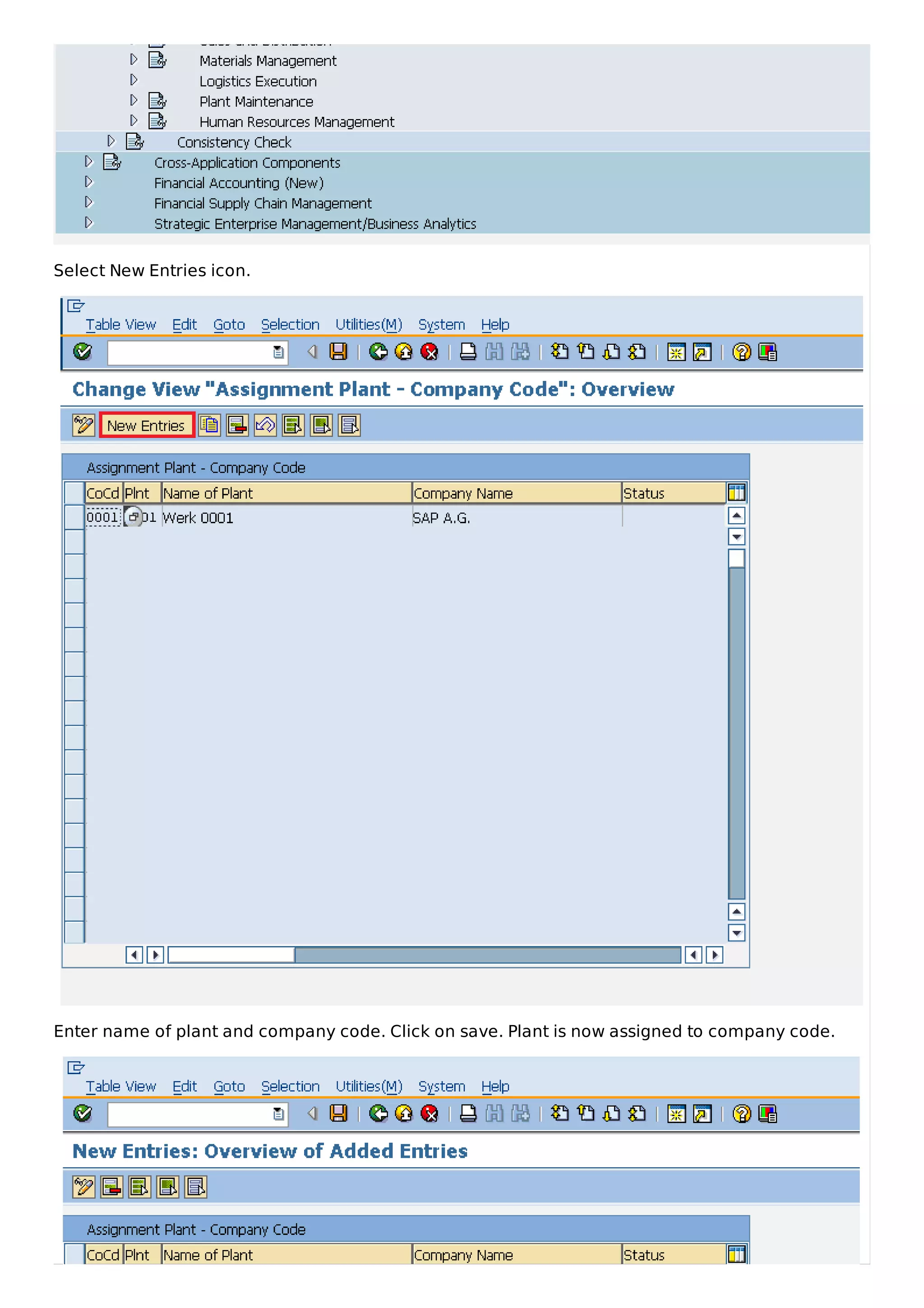This screenshot has height=1308, width=924.
Task: Click vertical scrollbar thumb in Change View table
Action: pyautogui.click(x=736, y=558)
